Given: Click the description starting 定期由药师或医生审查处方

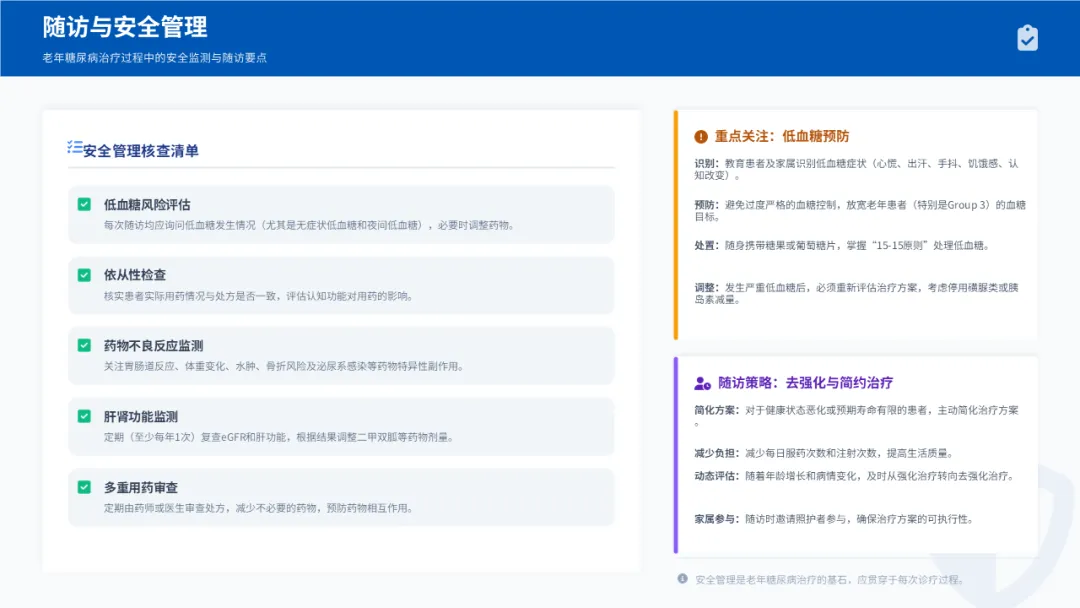Looking at the screenshot, I should coord(259,508).
